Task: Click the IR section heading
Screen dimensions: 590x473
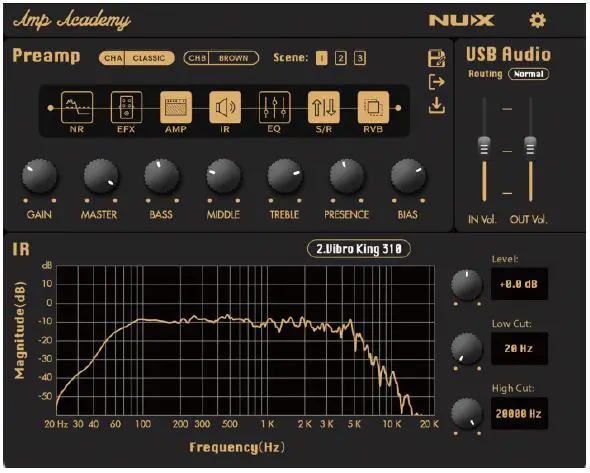Action: 21,249
